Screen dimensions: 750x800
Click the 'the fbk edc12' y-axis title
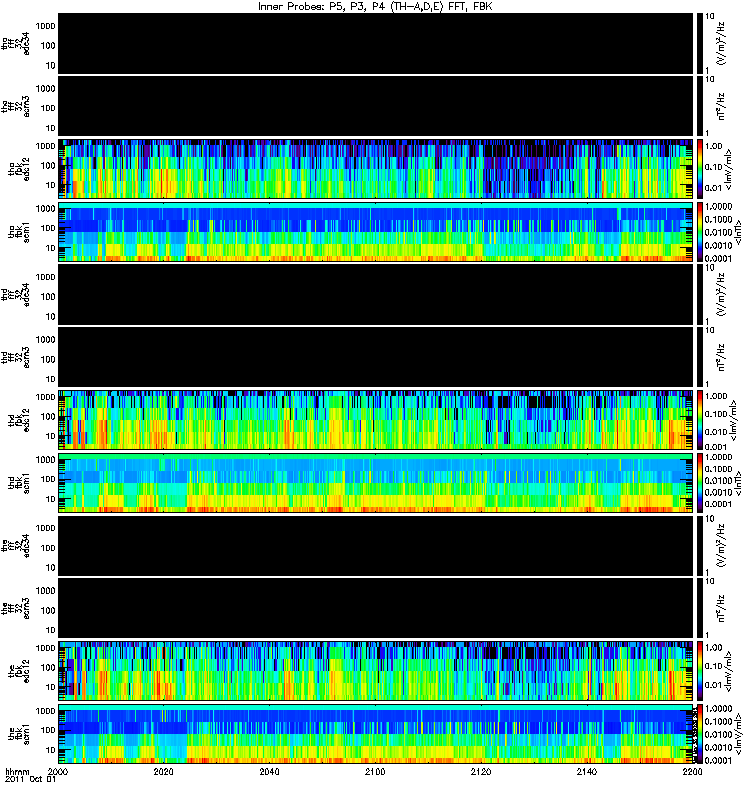tap(19, 669)
